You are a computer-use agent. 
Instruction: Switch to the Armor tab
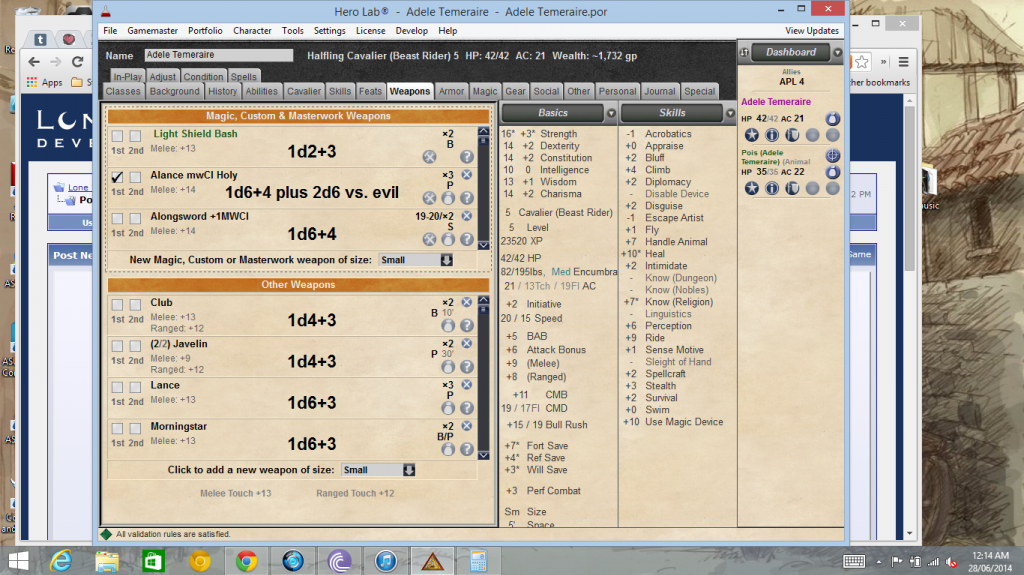[451, 91]
